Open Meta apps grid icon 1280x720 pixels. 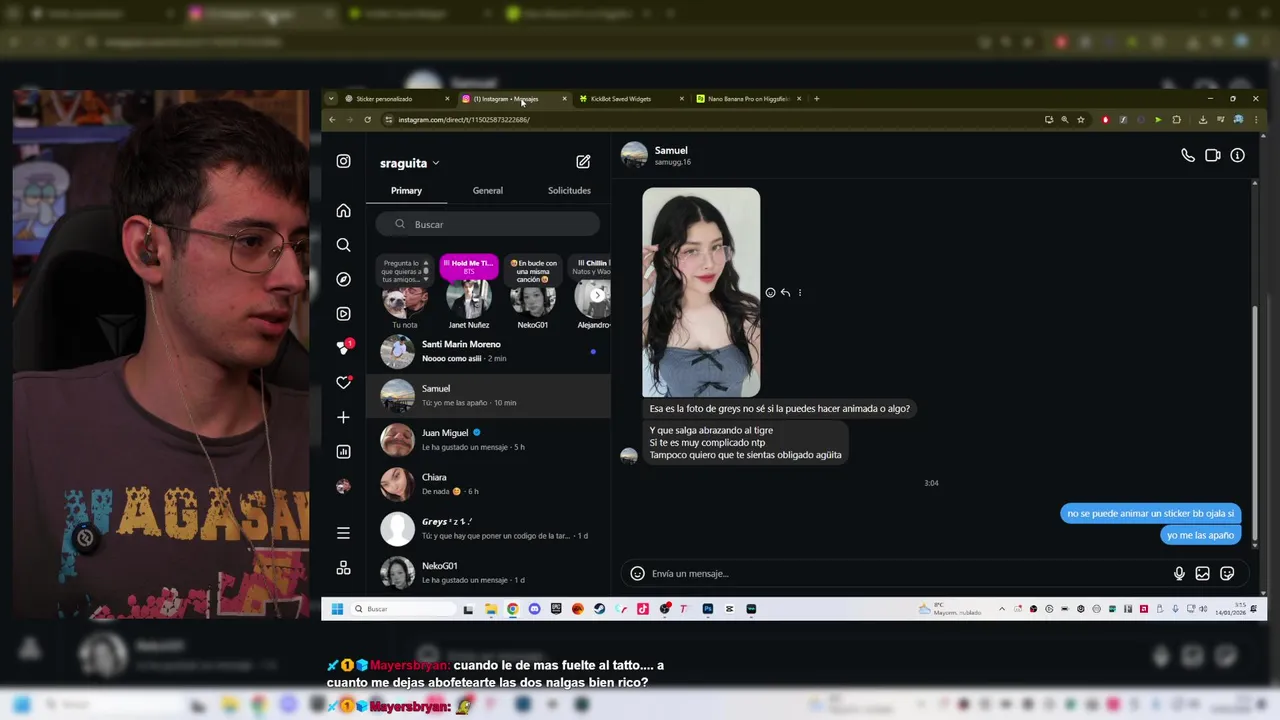[343, 568]
